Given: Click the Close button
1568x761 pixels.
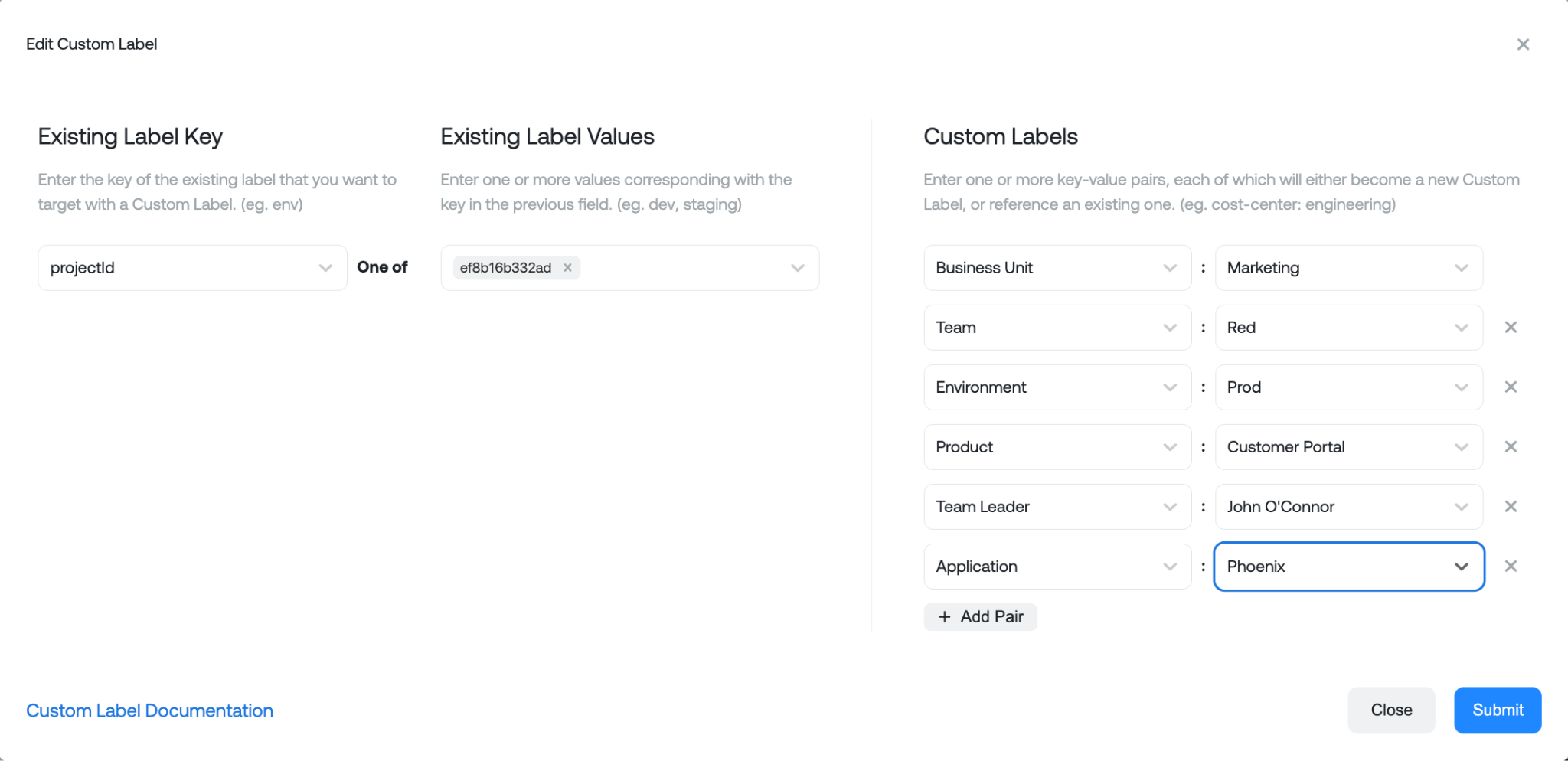Looking at the screenshot, I should 1391,710.
